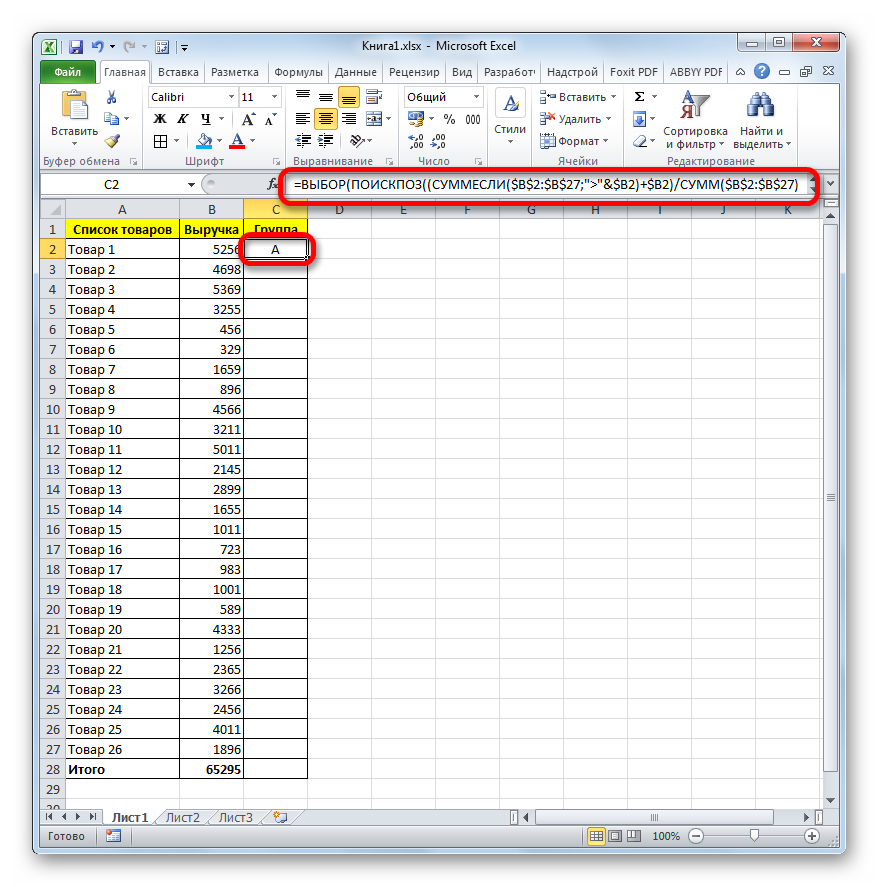Open the Файл menu button
This screenshot has height=887, width=879.
coord(68,72)
